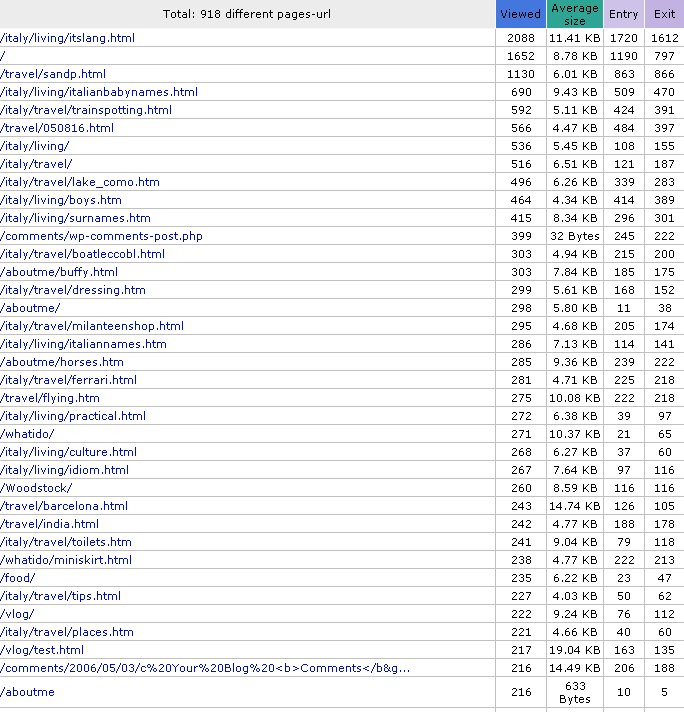Screen dimensions: 684x712
Task: Select the 633 Bytes average size cell
Action: coord(575,692)
